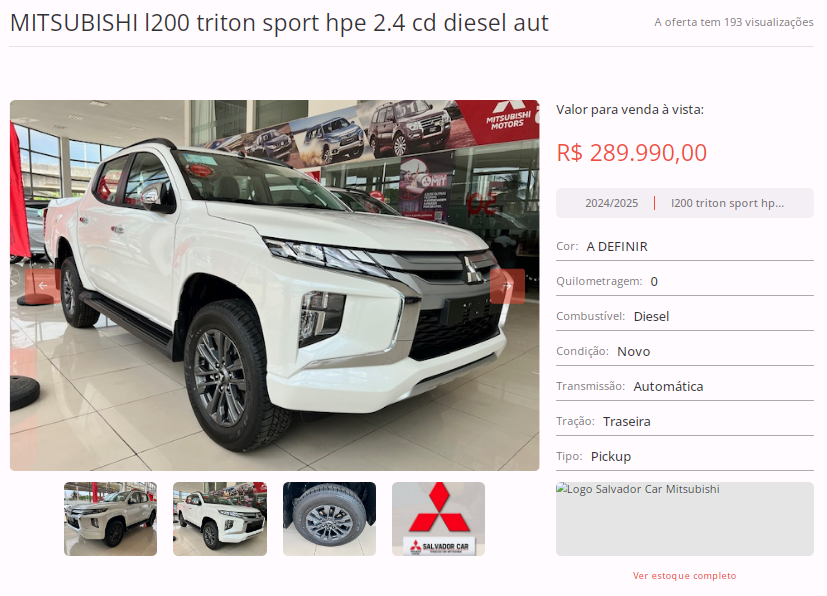
Task: Click the R$ 289.990,00 price
Action: [631, 153]
